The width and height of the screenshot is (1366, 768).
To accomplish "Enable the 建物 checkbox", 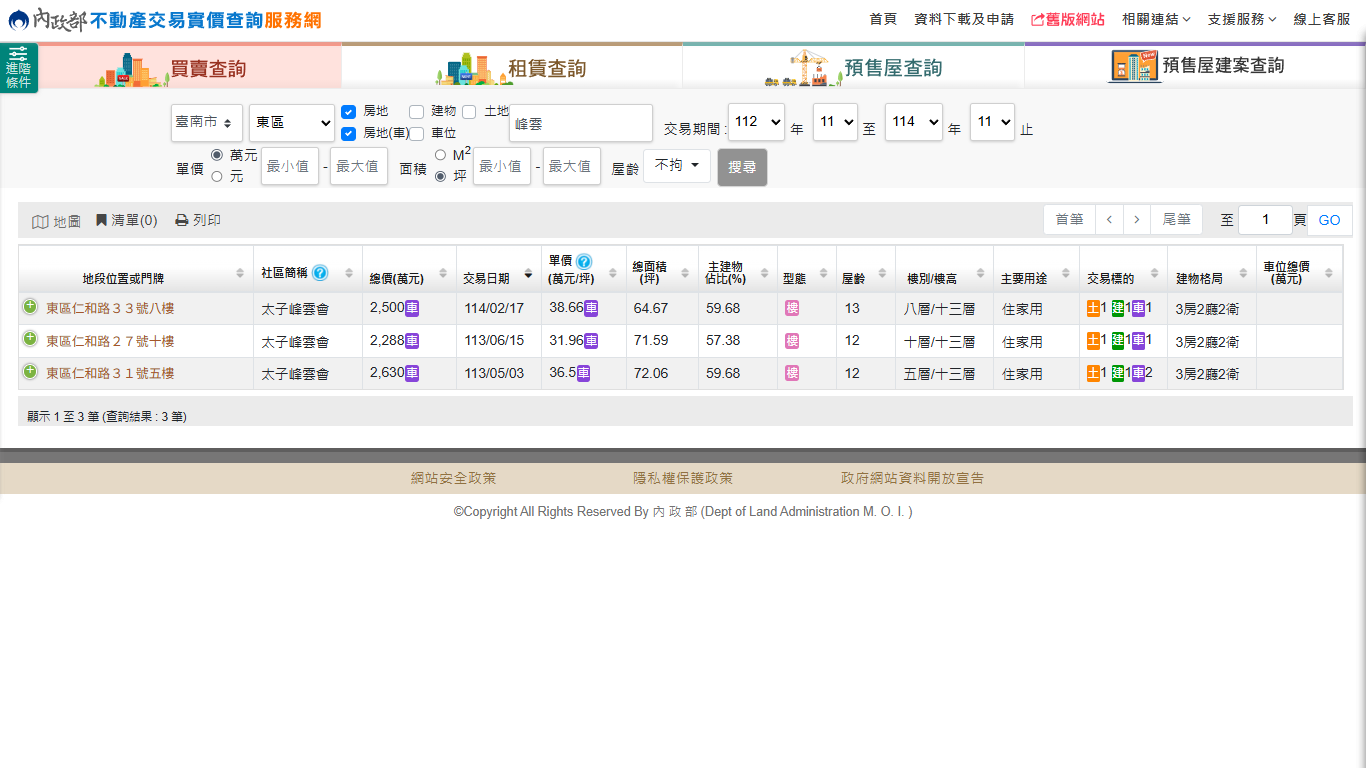I will (x=417, y=111).
